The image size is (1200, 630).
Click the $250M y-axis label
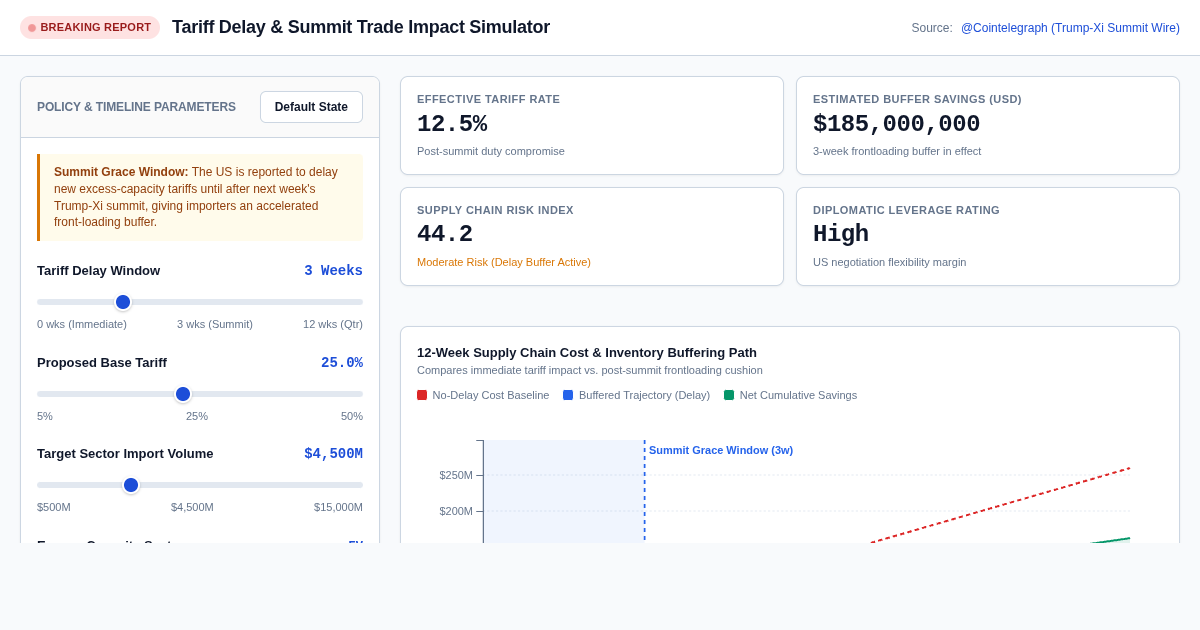[456, 475]
